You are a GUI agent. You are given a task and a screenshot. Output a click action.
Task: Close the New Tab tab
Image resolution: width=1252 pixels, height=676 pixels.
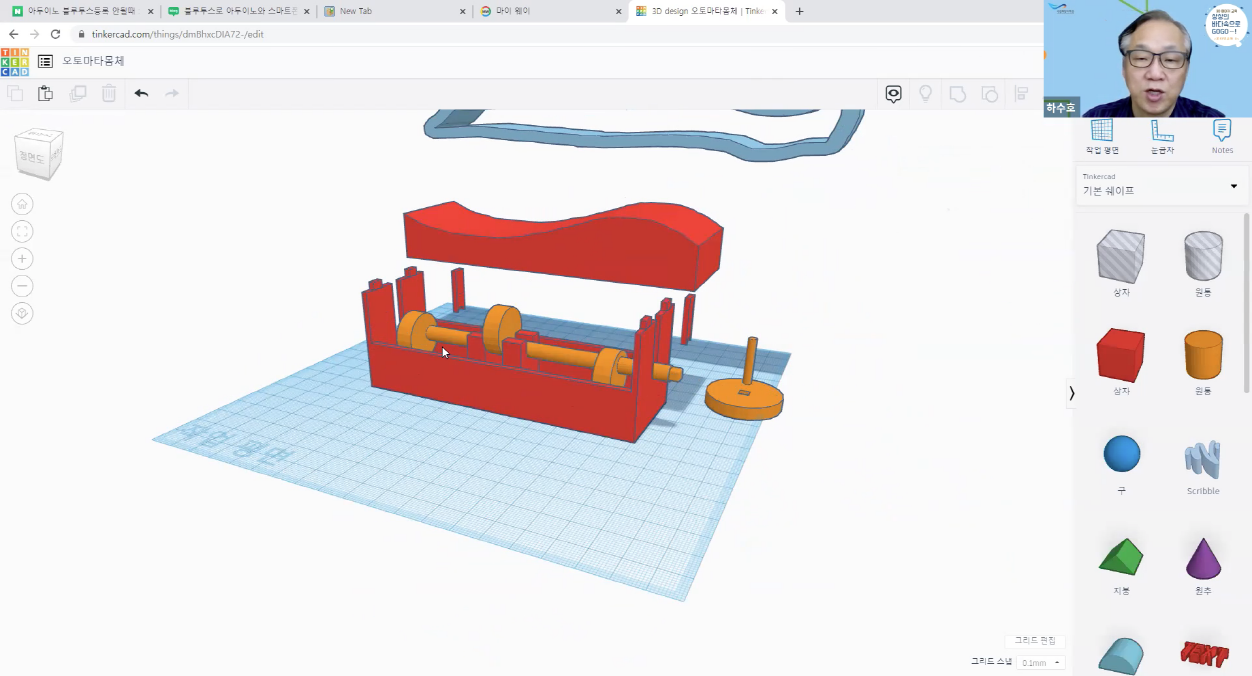462,11
